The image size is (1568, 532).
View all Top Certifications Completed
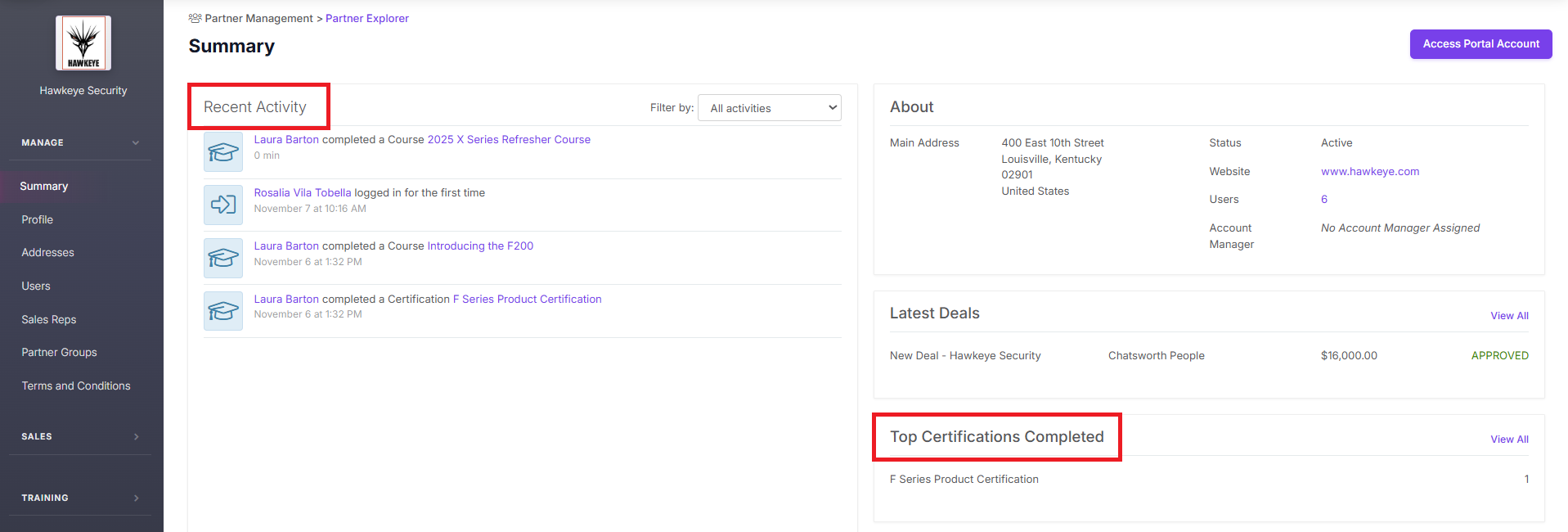click(x=1509, y=440)
